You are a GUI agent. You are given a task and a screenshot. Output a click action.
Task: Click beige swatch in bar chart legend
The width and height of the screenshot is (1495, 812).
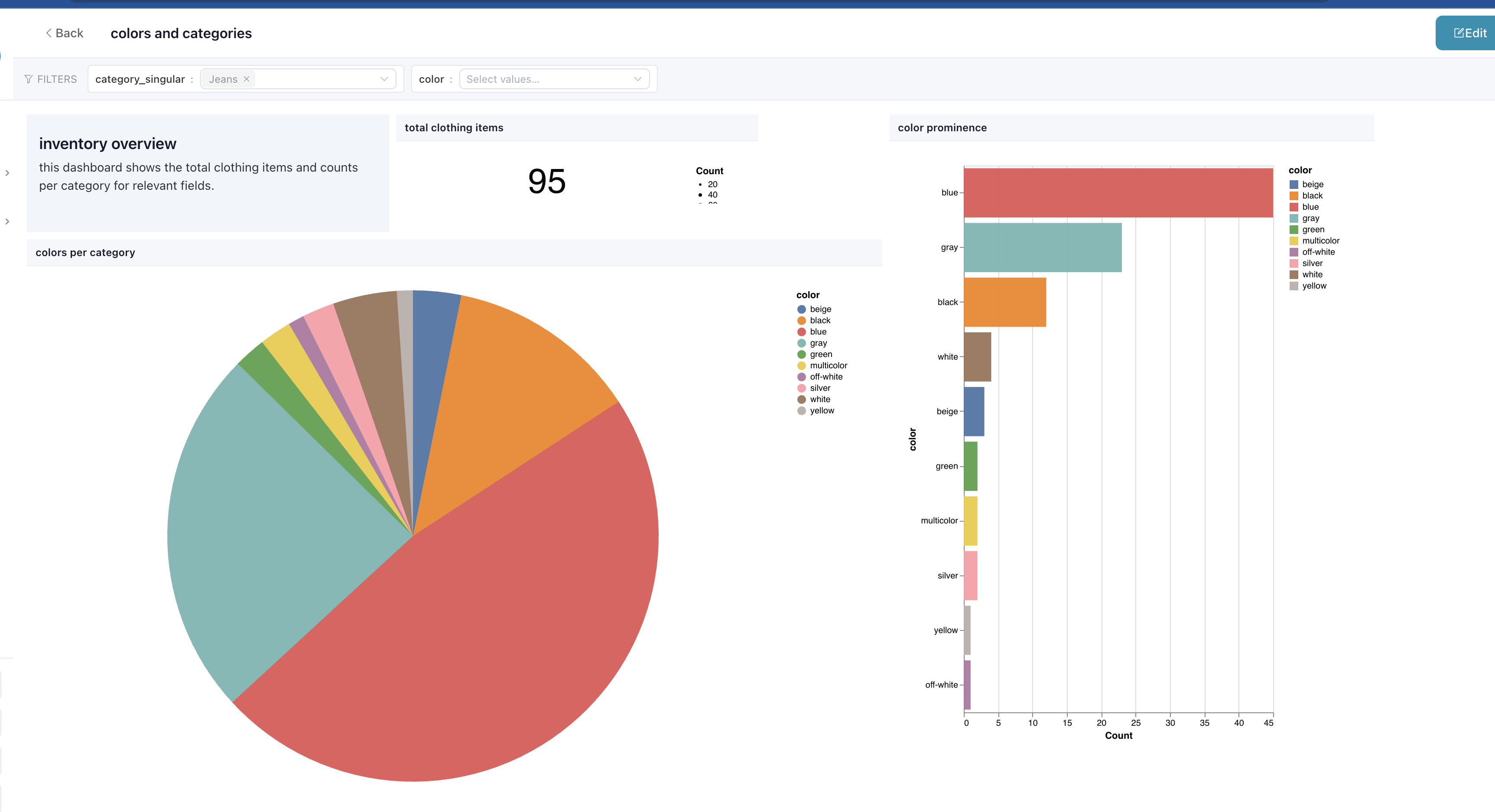coord(1293,185)
